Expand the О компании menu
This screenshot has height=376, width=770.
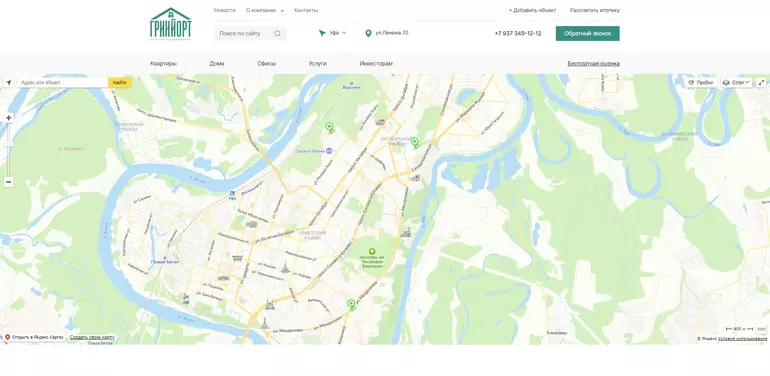pyautogui.click(x=265, y=10)
